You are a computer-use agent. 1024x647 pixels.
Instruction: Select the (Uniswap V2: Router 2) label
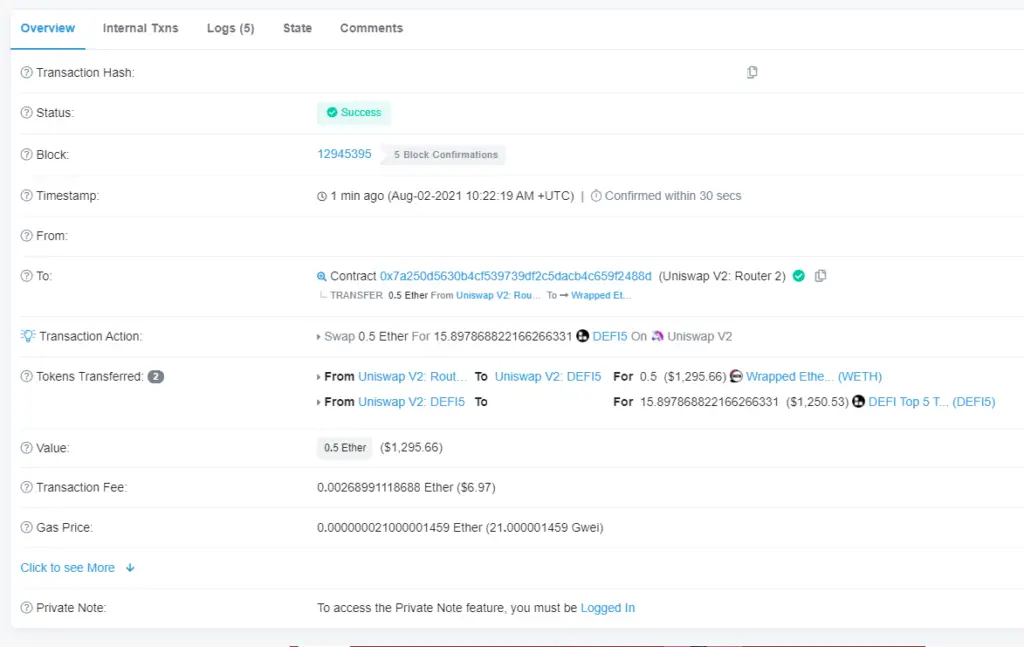[722, 276]
